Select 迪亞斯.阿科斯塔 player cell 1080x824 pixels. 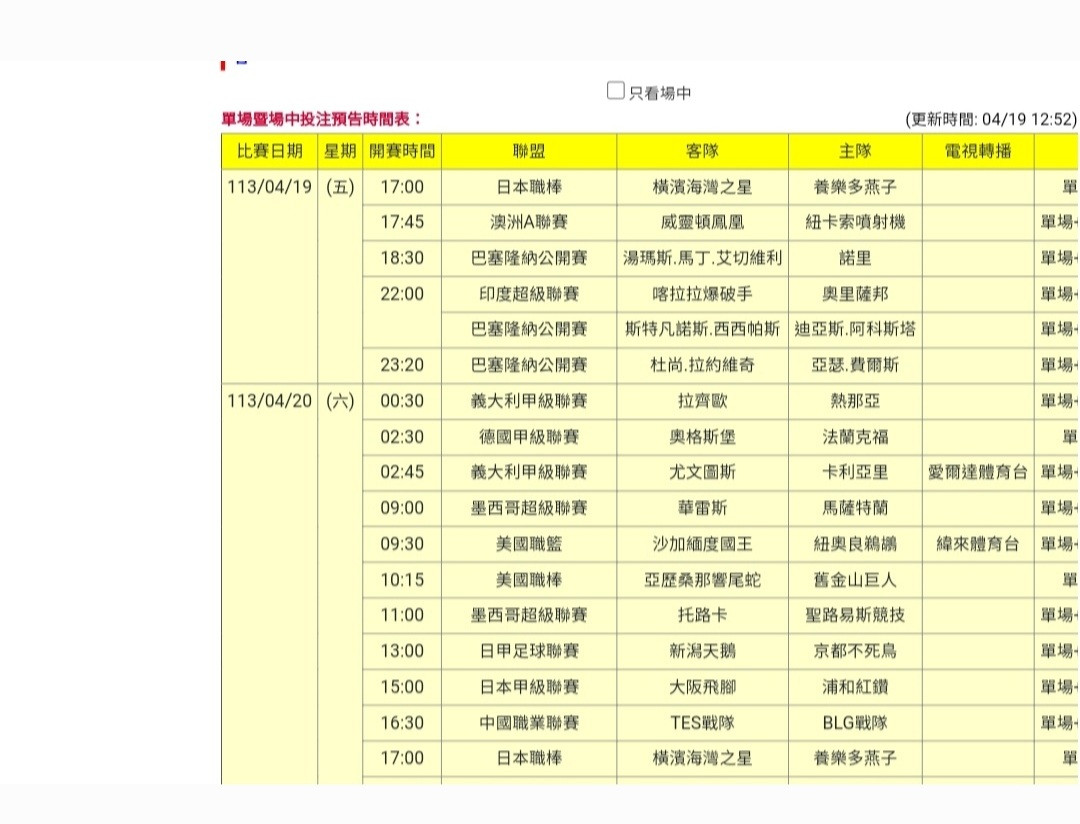tap(855, 329)
